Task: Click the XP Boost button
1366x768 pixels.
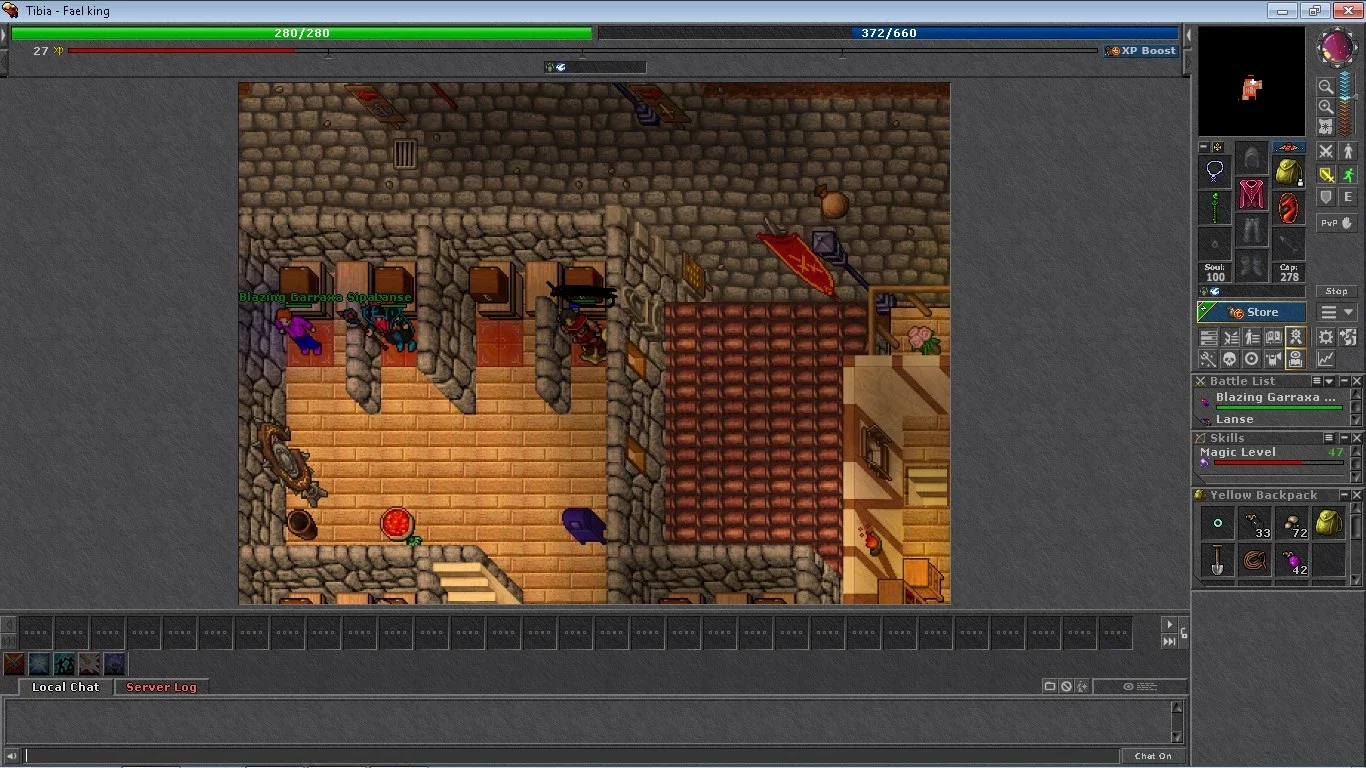Action: pyautogui.click(x=1142, y=51)
